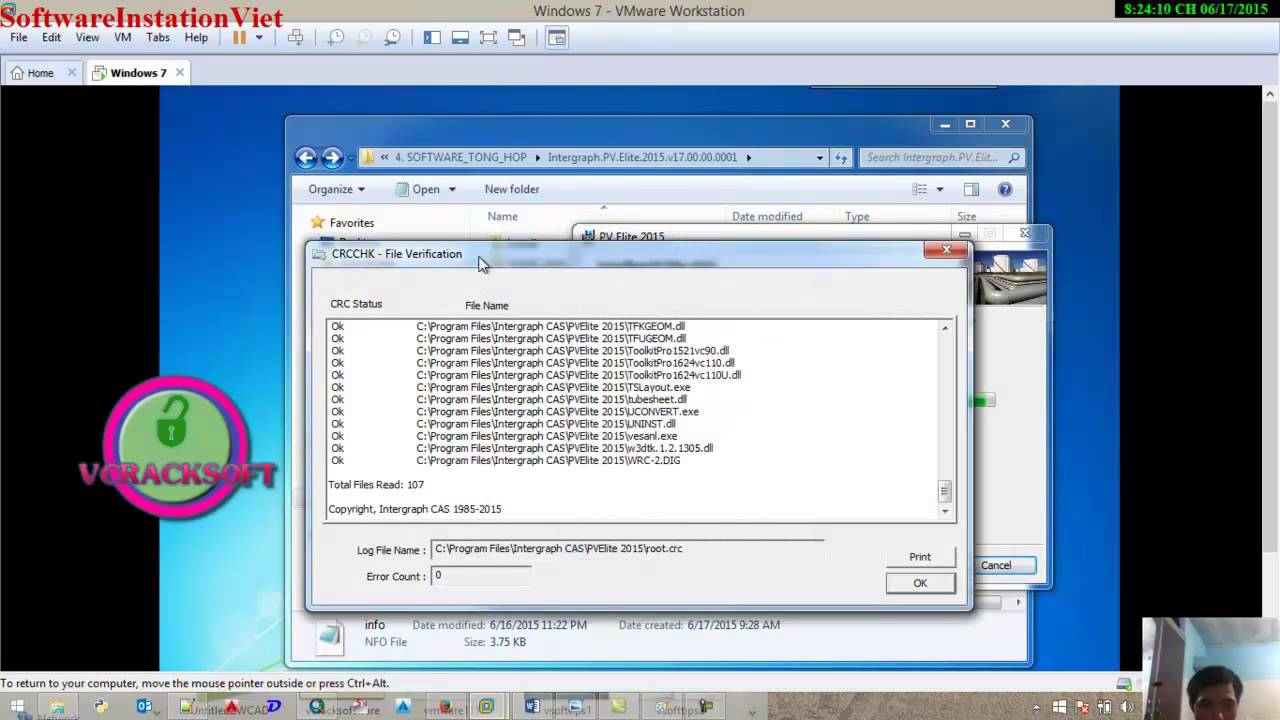Click the CRC list scrollbar thumb
Image resolution: width=1280 pixels, height=720 pixels.
[945, 491]
